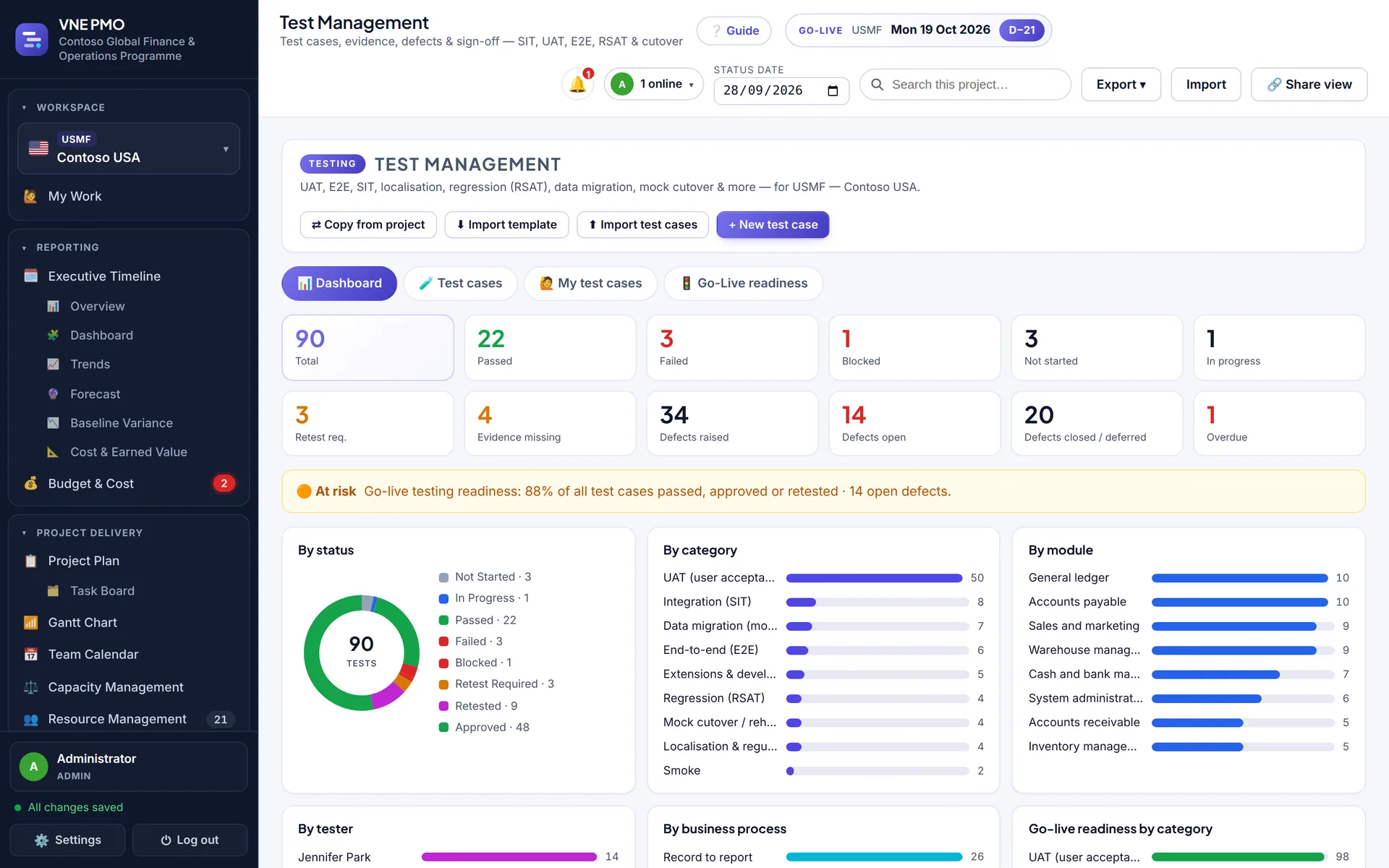Screen dimensions: 1389x868
Task: Click the Search this project field
Action: pos(965,85)
